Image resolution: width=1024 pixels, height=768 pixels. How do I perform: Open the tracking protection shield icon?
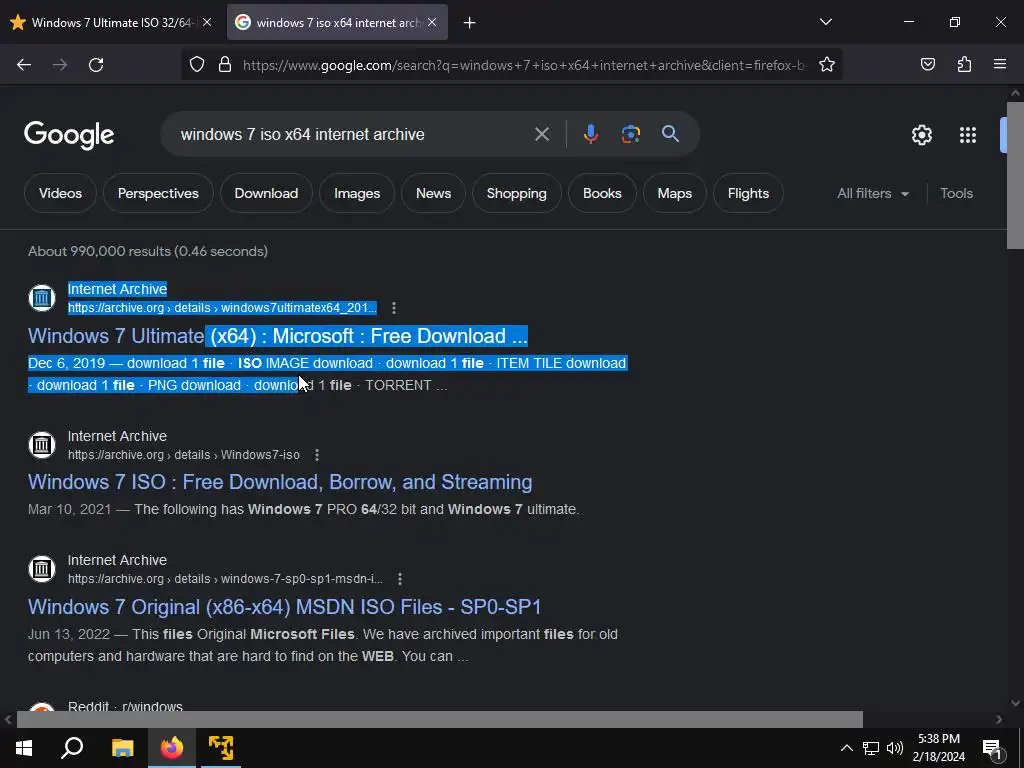click(197, 65)
